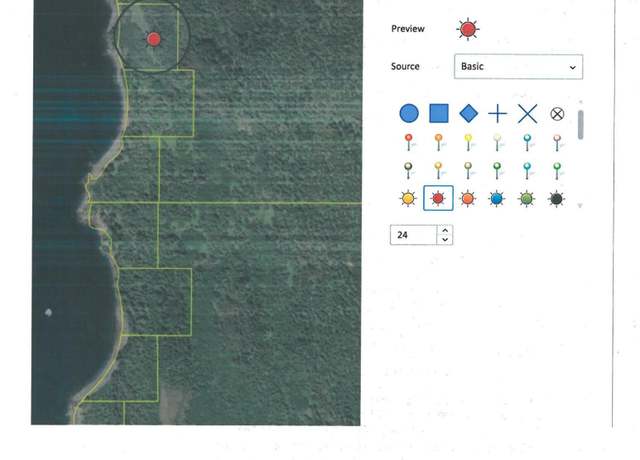Pick the teal pushpin in the second pushpin row
640x460 pixels.
pos(527,171)
